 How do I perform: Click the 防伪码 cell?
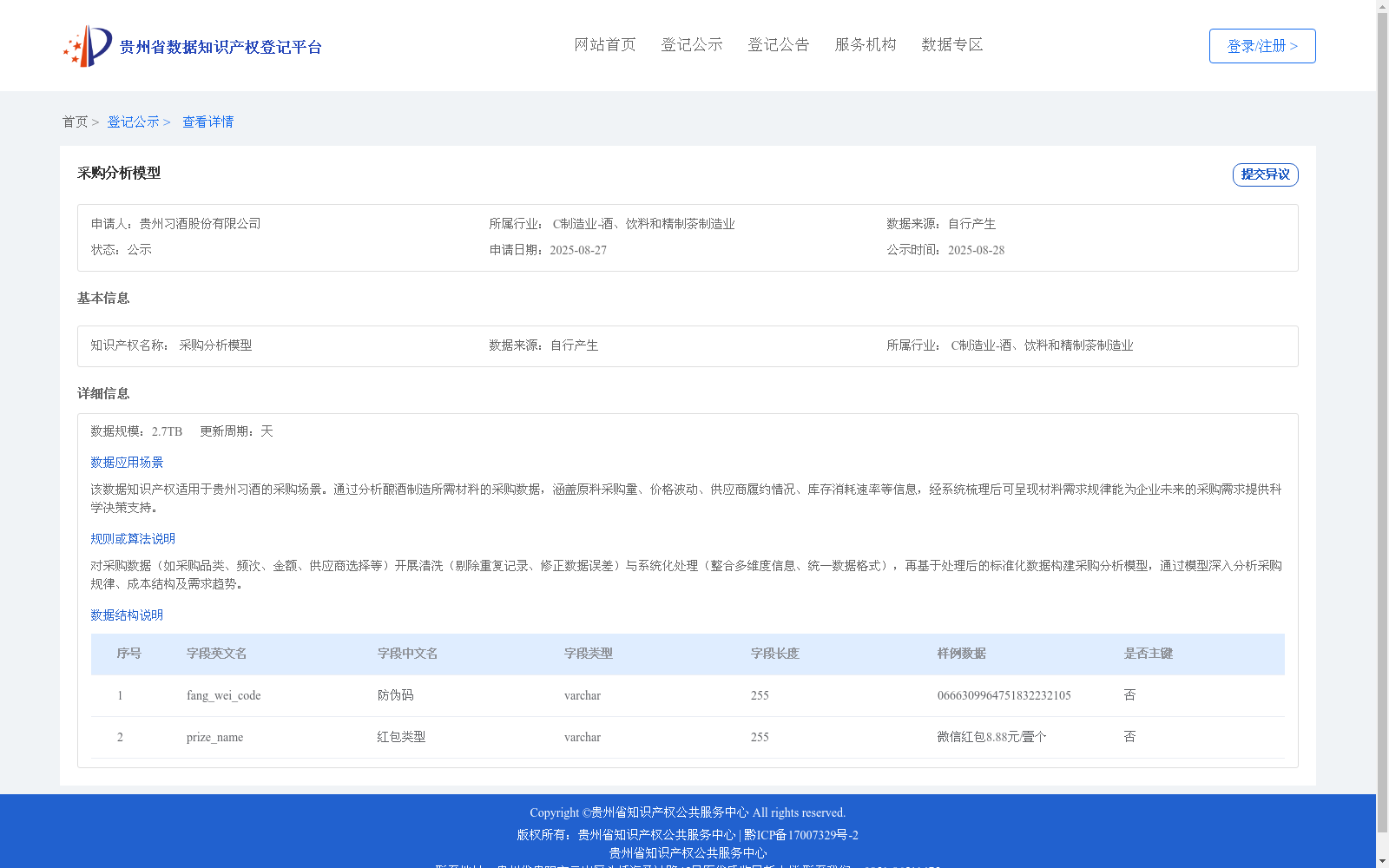point(396,695)
